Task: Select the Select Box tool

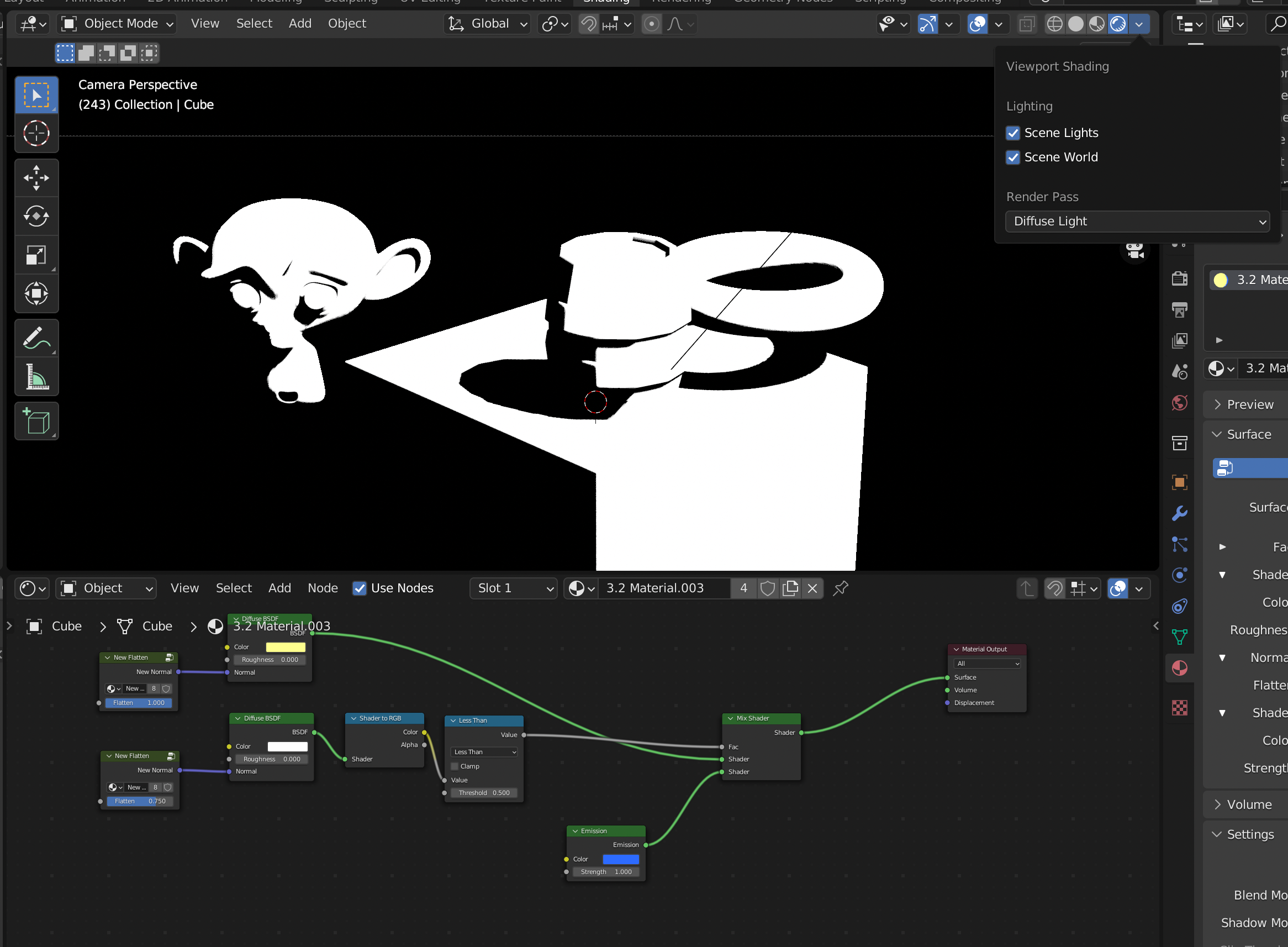Action: tap(36, 94)
